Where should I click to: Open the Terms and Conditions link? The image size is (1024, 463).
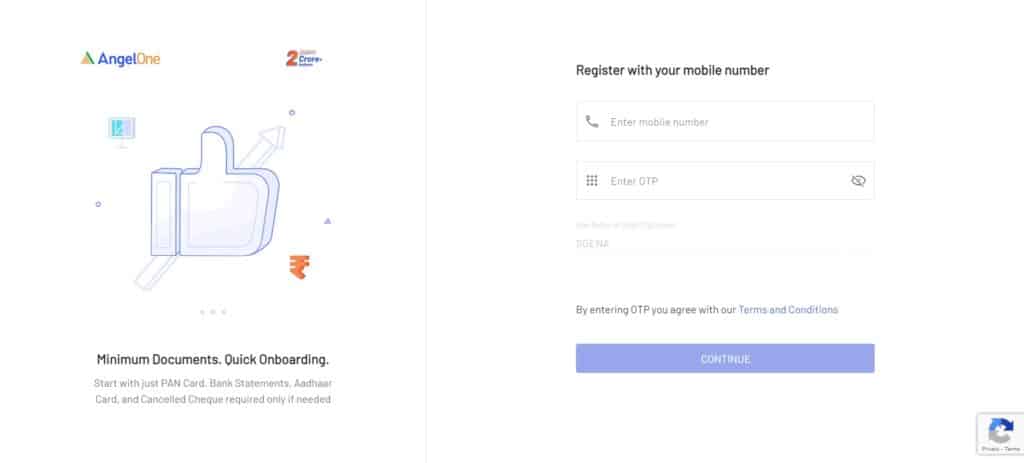[x=788, y=310]
